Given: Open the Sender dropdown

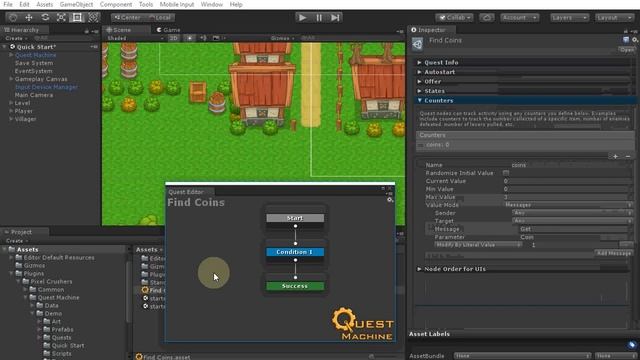Looking at the screenshot, I should tap(572, 213).
